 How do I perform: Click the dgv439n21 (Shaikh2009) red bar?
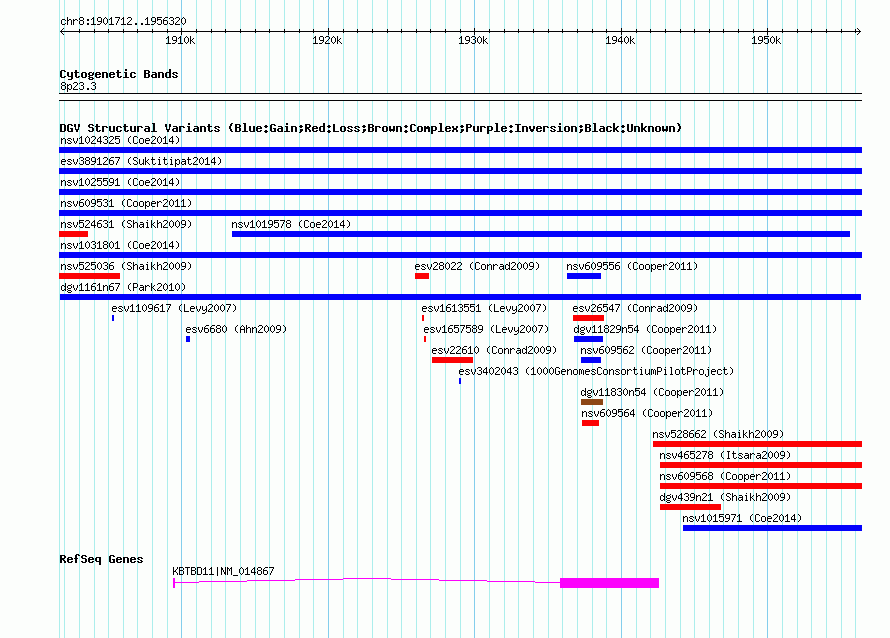(x=691, y=507)
